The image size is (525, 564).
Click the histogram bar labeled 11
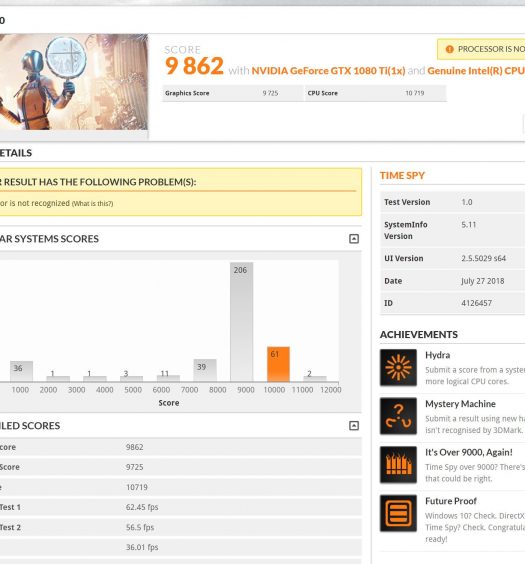tap(168, 378)
